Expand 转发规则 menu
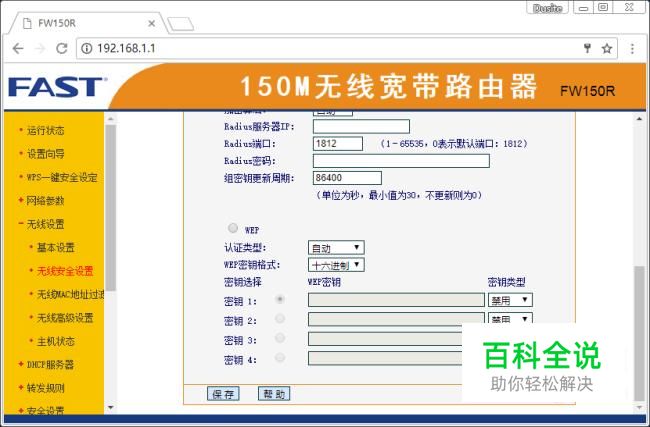The width and height of the screenshot is (650, 427). click(x=46, y=388)
